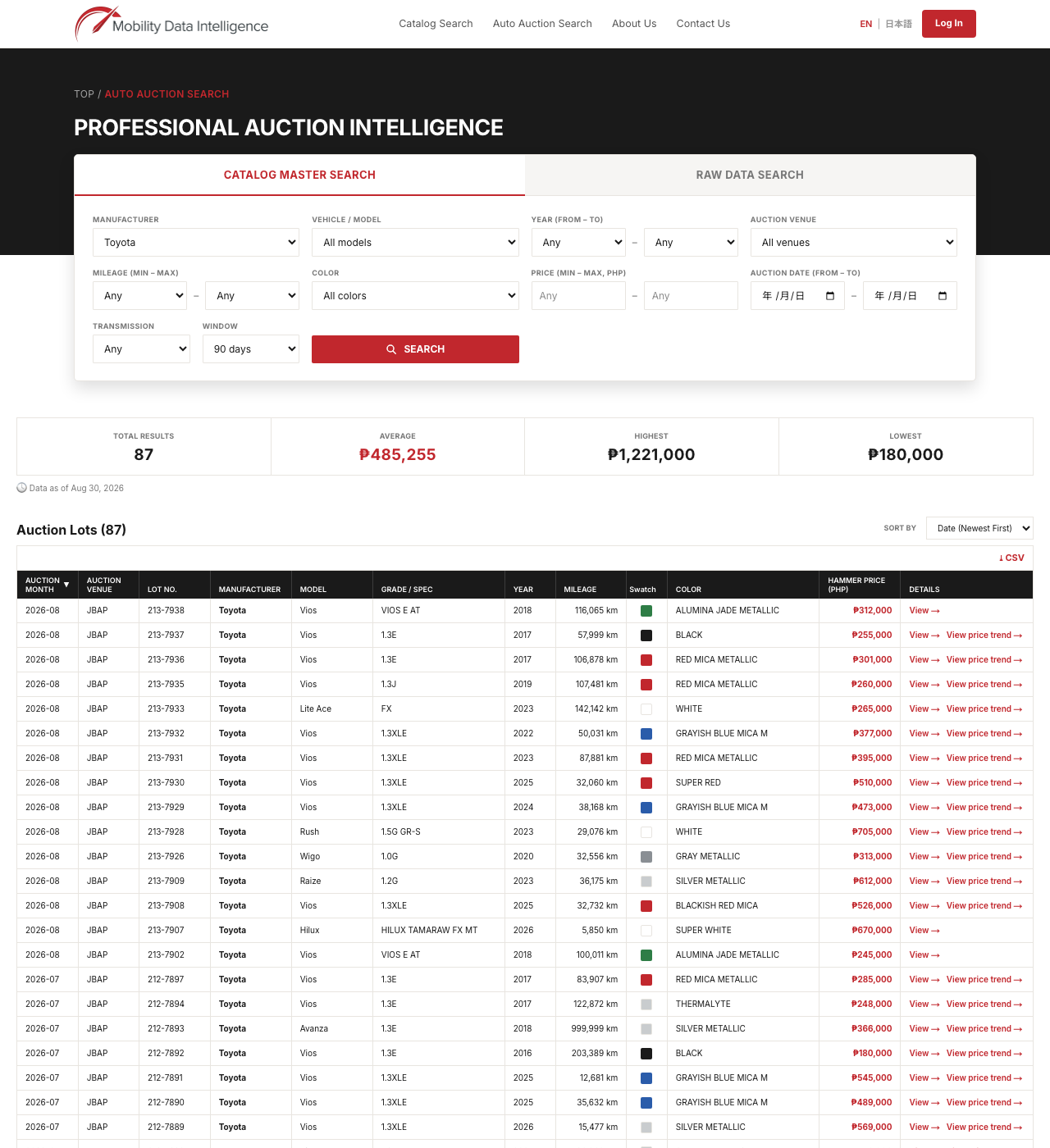The image size is (1050, 1148).
Task: Click the black swatch for lot 213-7937
Action: (646, 635)
